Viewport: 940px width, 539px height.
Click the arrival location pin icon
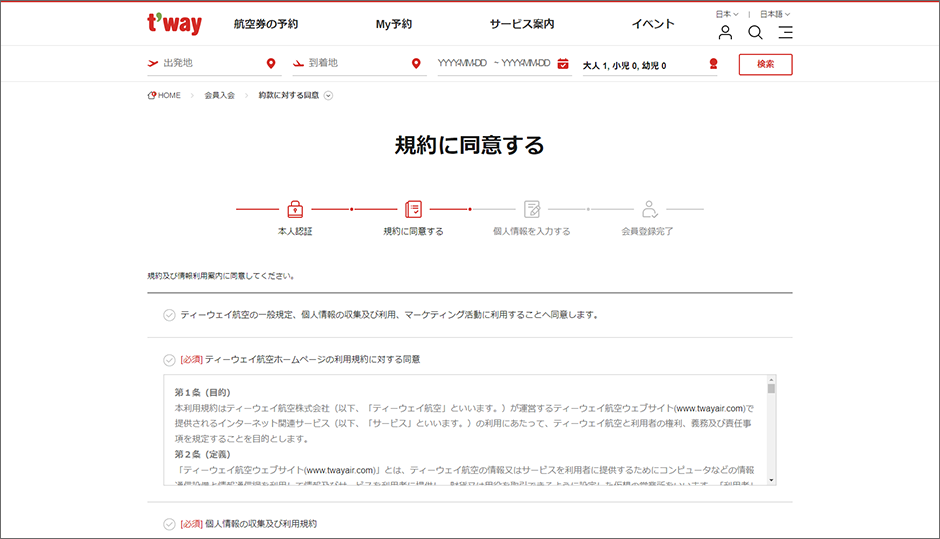[417, 64]
